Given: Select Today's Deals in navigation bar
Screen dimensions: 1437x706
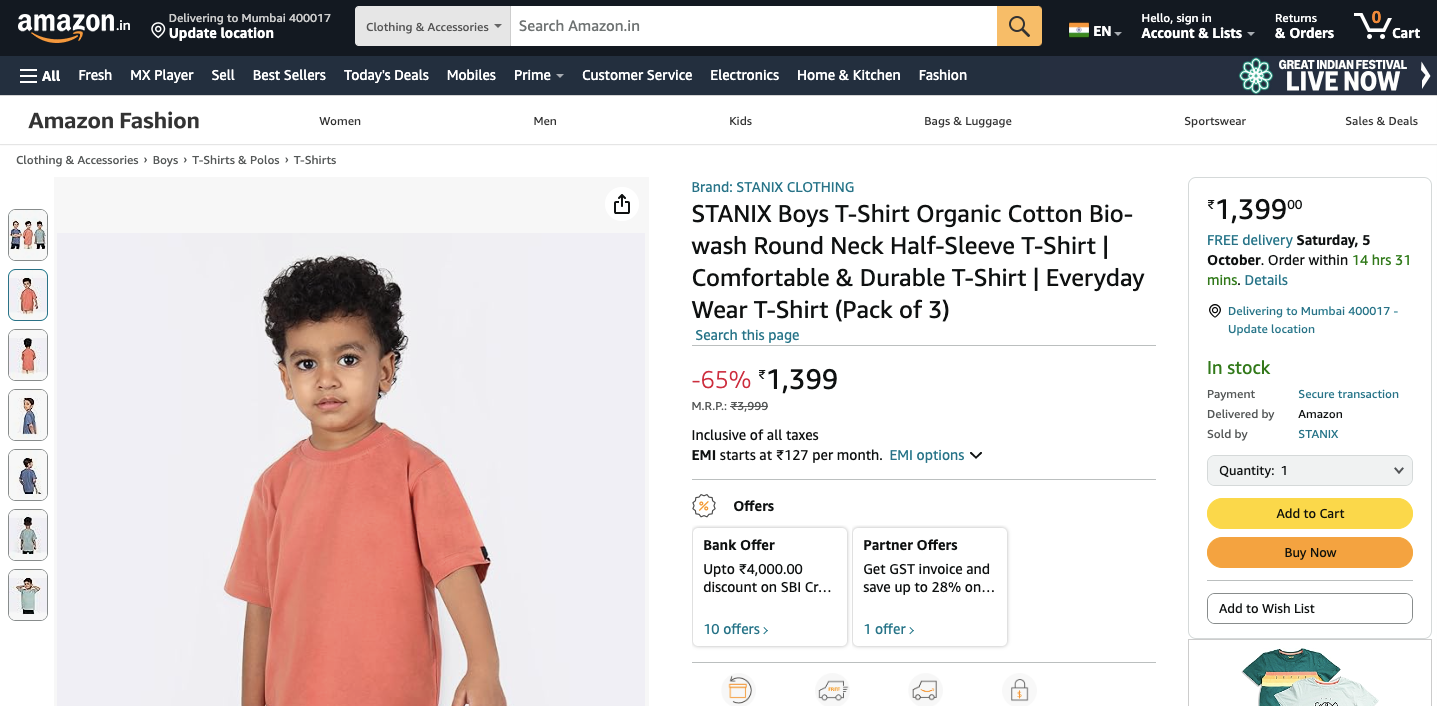Looking at the screenshot, I should tap(386, 75).
